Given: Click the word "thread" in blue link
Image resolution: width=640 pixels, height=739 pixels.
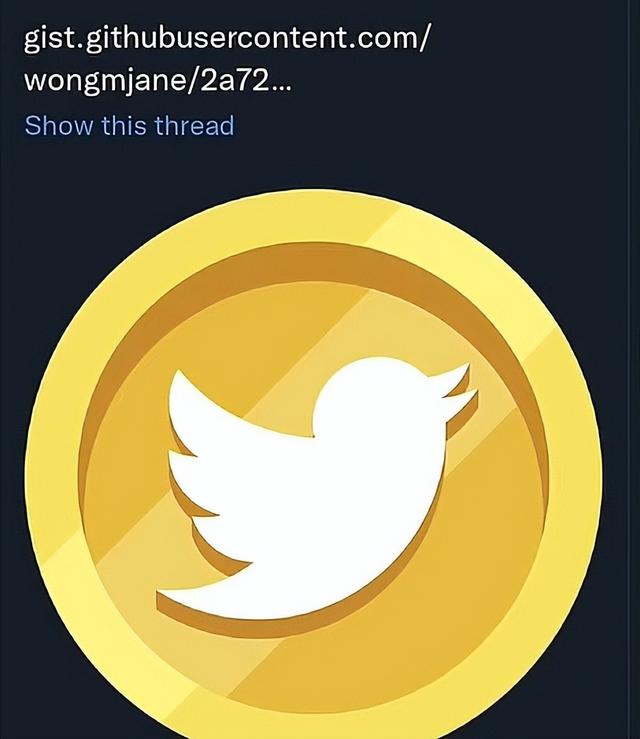Looking at the screenshot, I should (195, 126).
